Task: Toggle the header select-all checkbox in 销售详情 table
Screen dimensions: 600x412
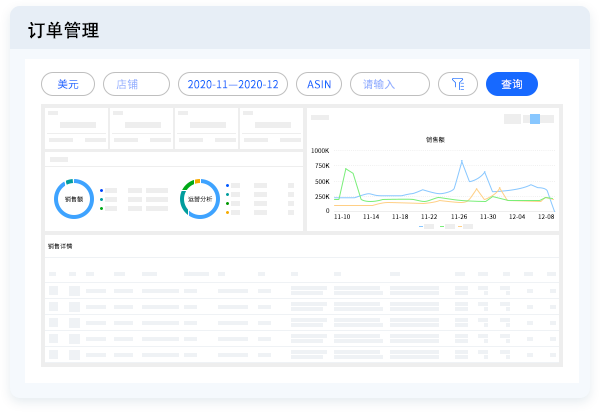Action: (54, 273)
